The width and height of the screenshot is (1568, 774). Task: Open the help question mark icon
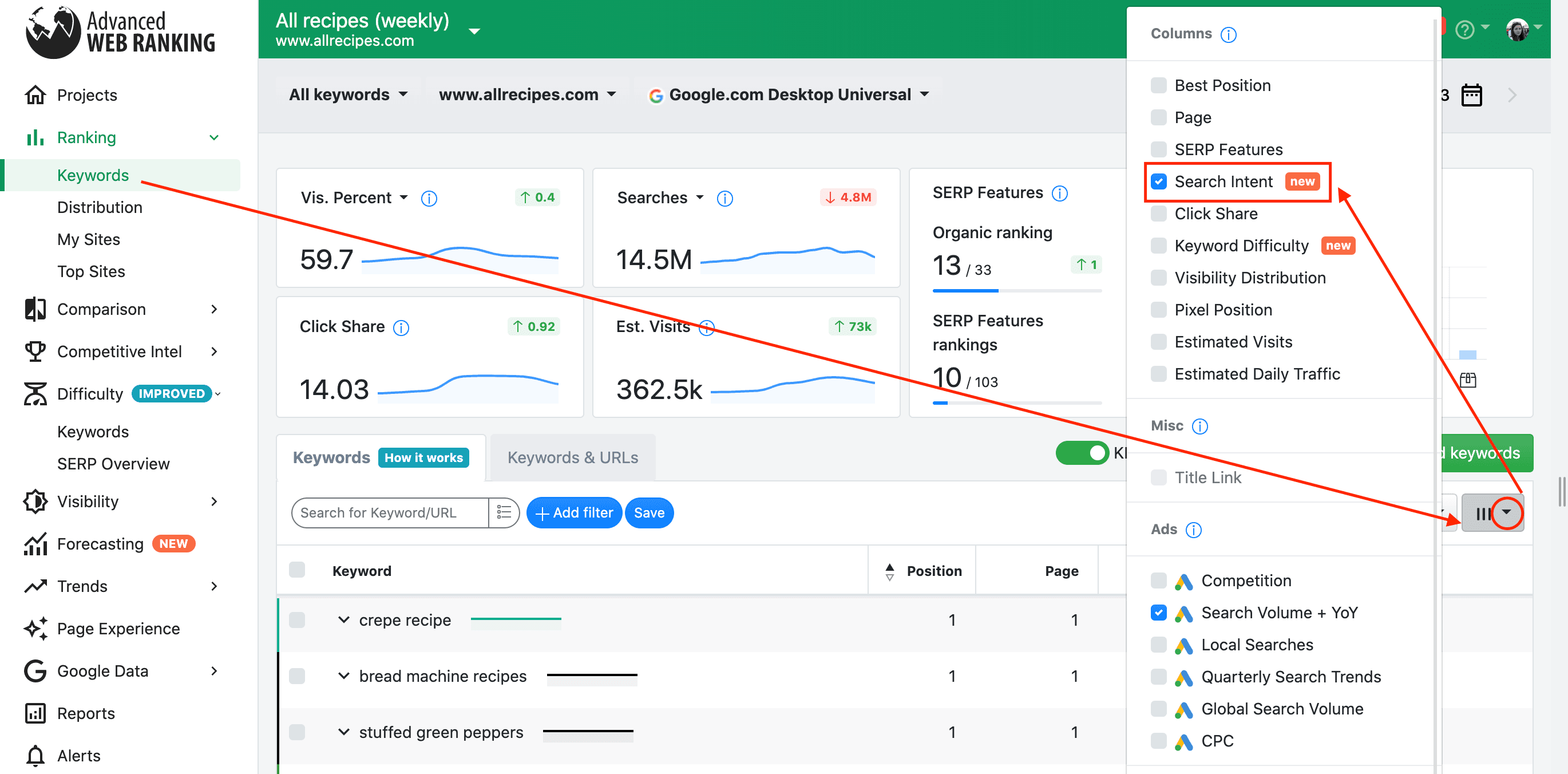click(x=1464, y=29)
